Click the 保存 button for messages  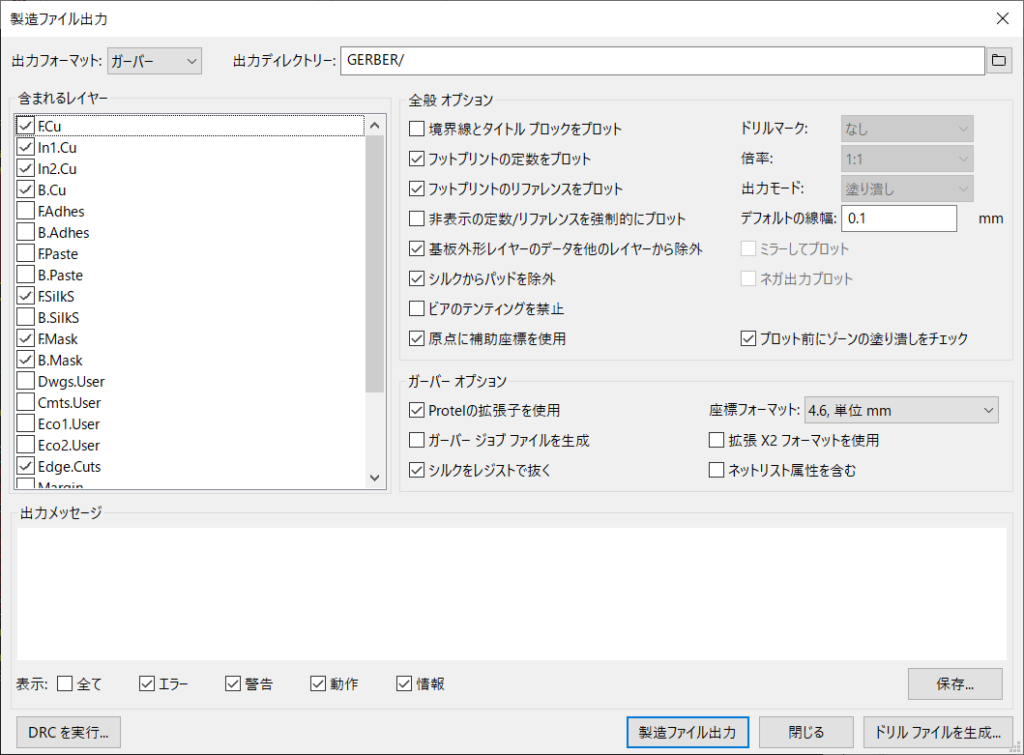click(955, 684)
